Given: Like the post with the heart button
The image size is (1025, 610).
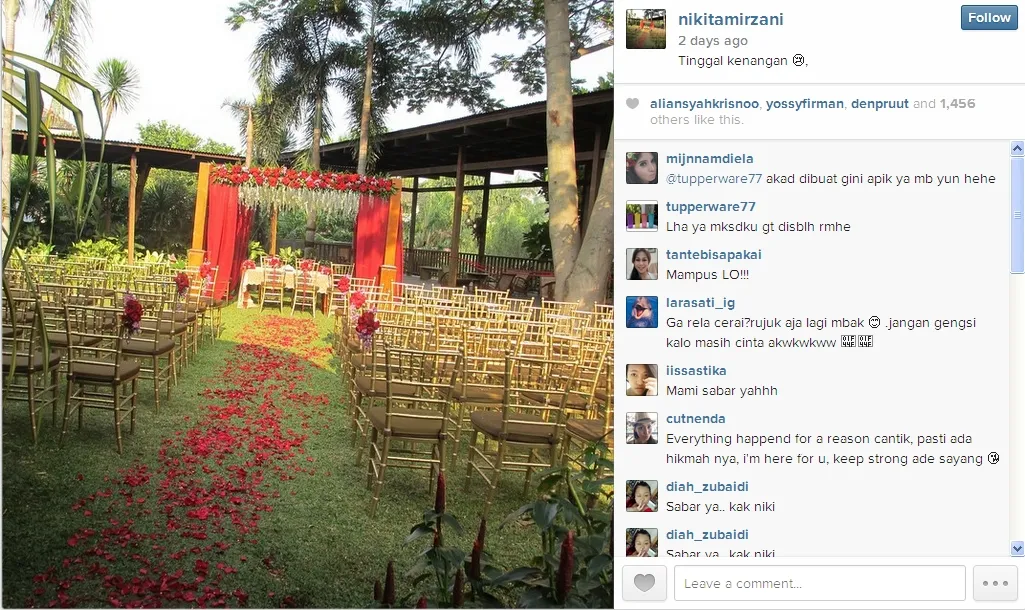Looking at the screenshot, I should click(x=644, y=583).
